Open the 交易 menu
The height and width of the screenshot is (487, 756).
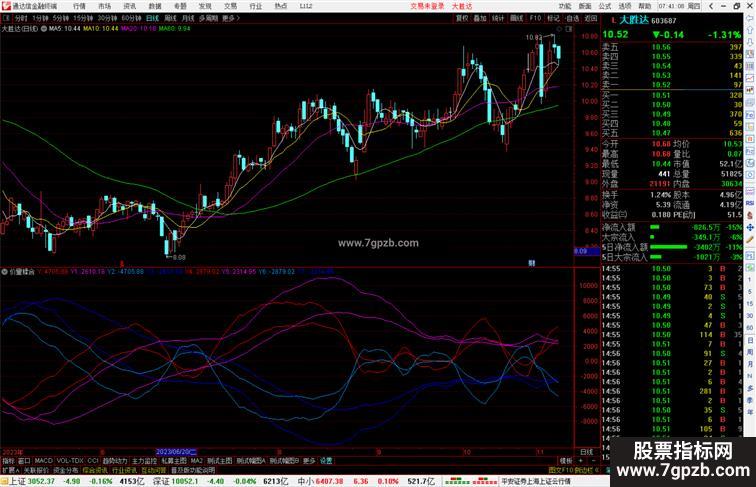[x=230, y=6]
